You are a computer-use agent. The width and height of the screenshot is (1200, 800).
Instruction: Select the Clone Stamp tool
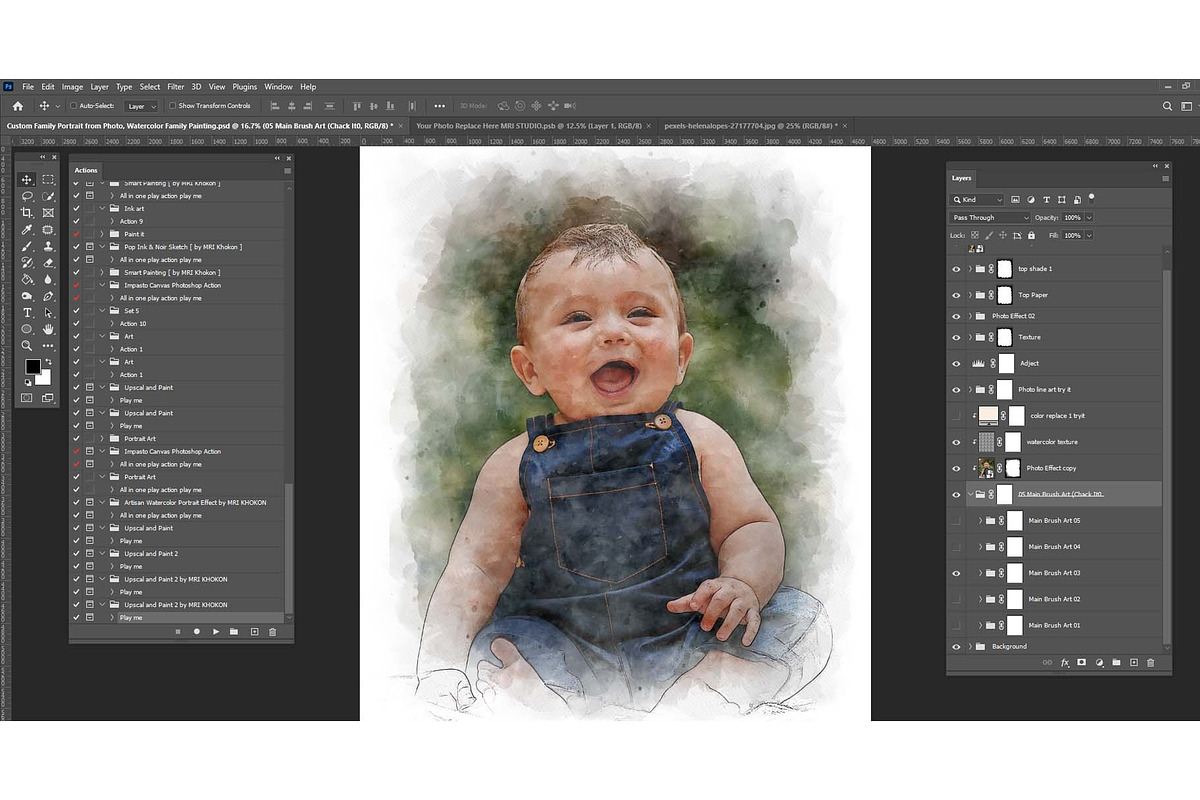coord(48,246)
